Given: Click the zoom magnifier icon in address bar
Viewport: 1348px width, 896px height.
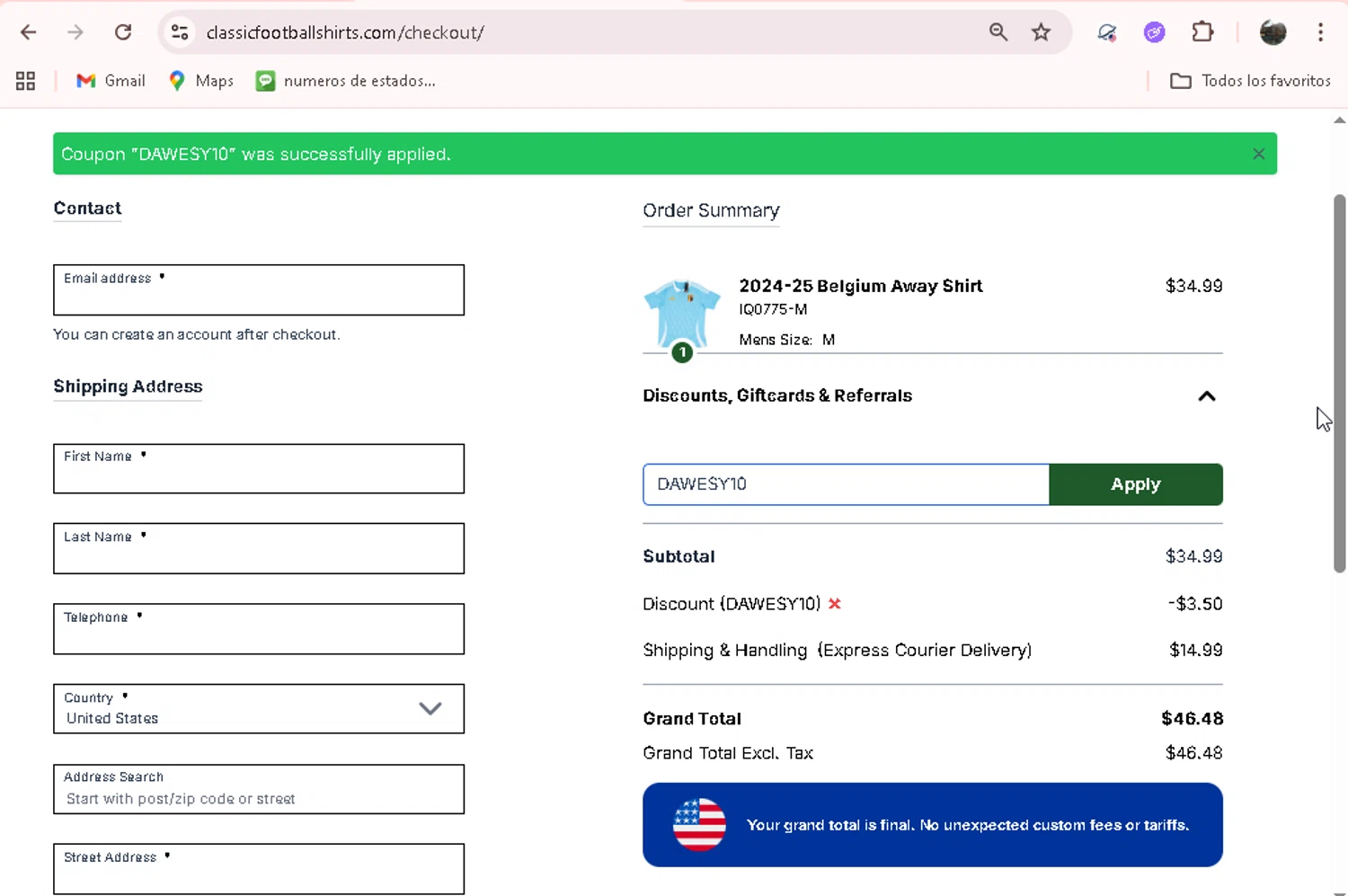Looking at the screenshot, I should click(998, 32).
